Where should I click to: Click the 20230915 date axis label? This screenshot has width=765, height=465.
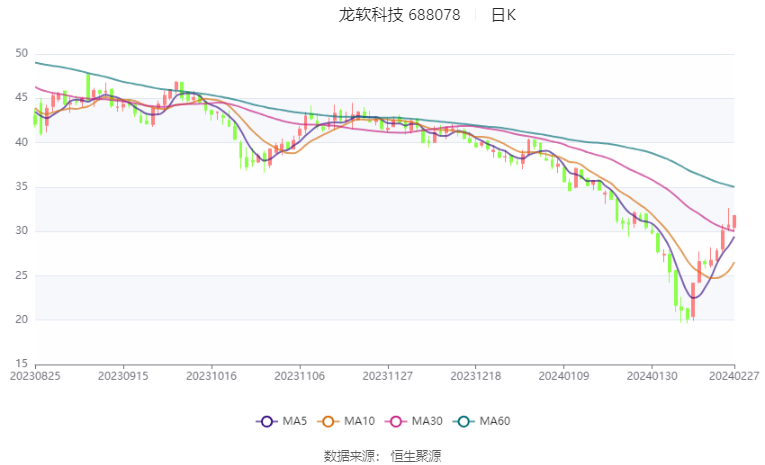[x=123, y=376]
